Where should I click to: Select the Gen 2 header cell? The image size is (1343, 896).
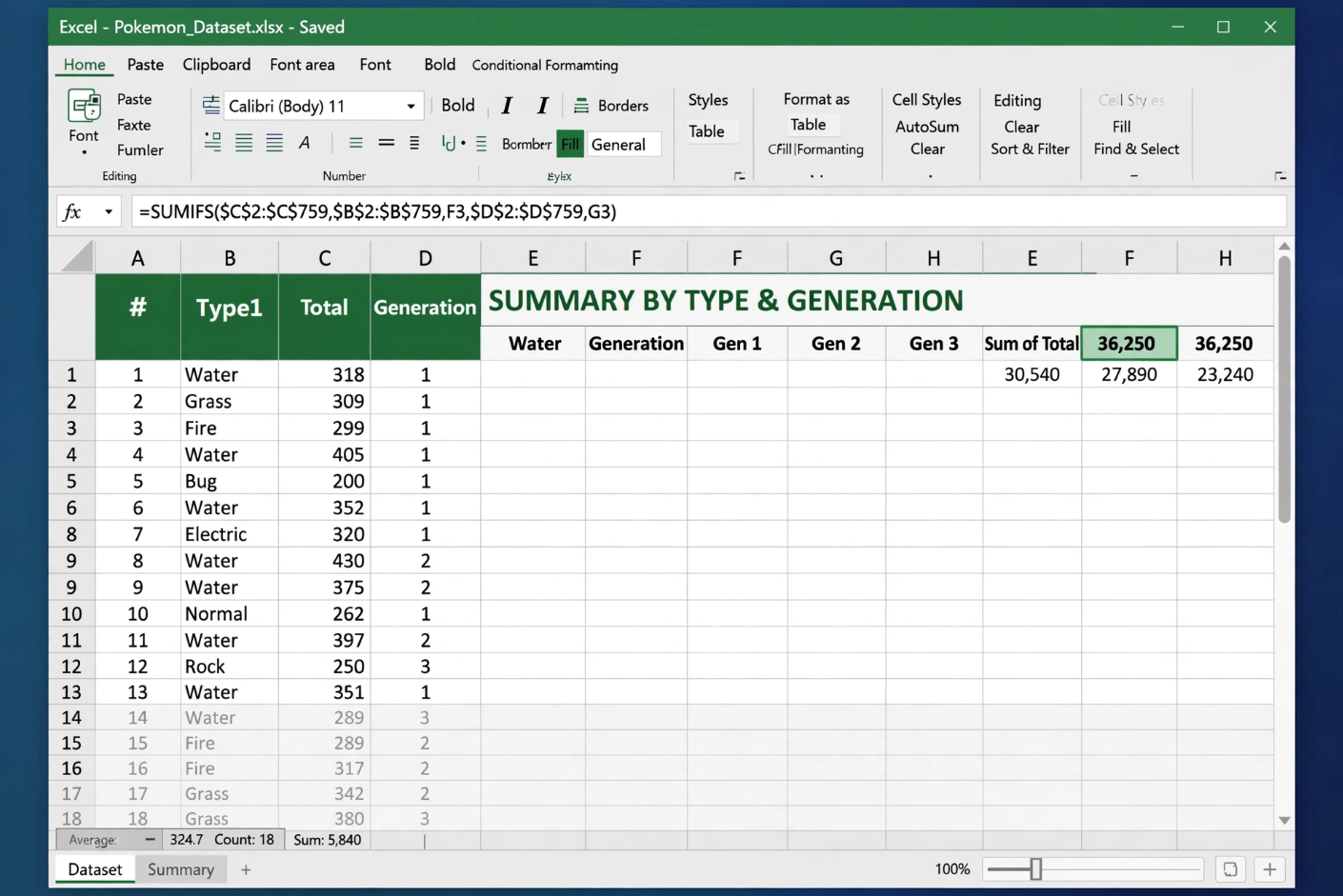click(835, 344)
